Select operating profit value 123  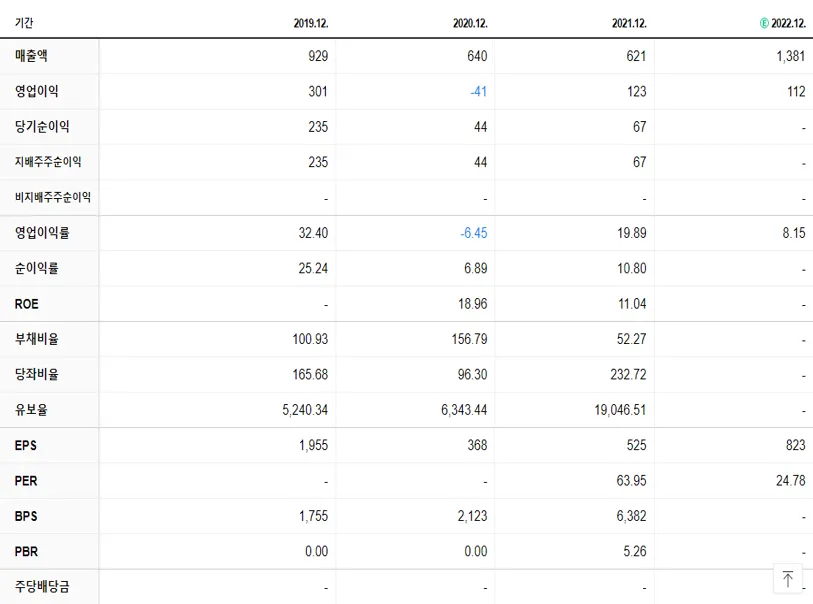point(637,91)
